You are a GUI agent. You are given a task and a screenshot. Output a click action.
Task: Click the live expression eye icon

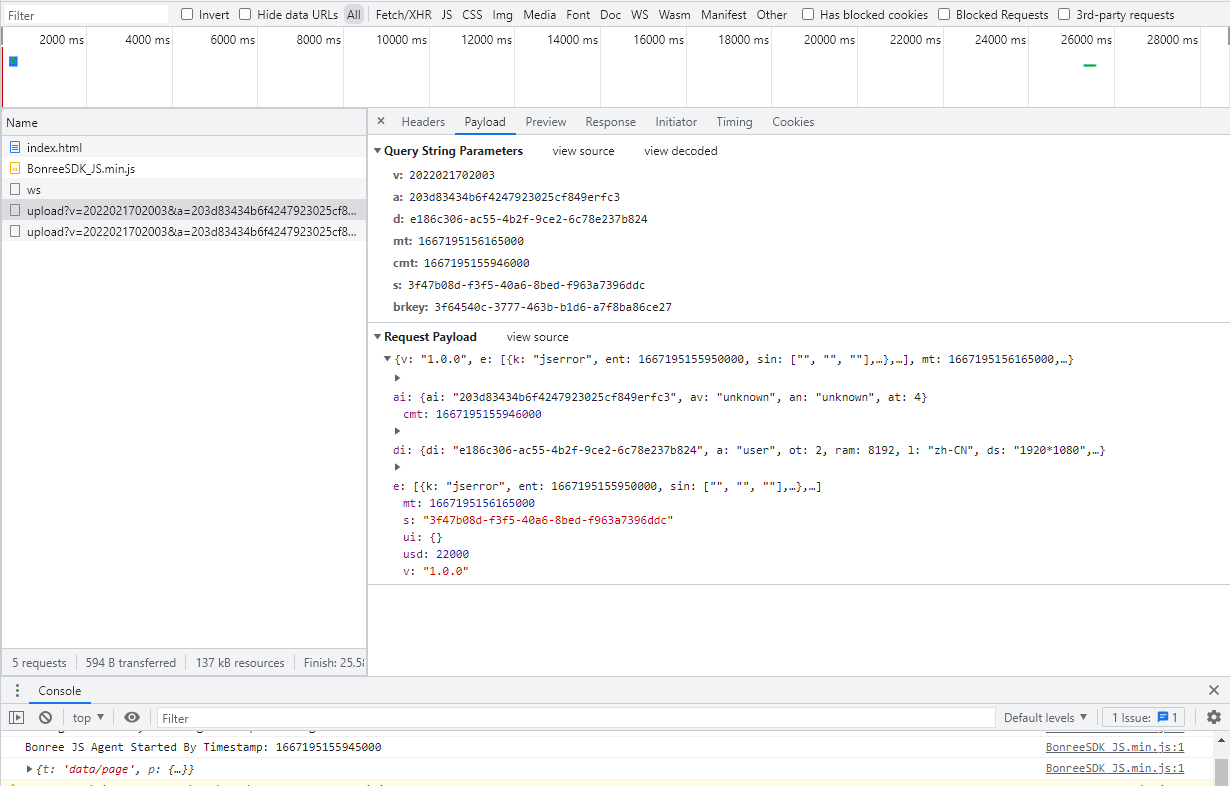coord(132,717)
